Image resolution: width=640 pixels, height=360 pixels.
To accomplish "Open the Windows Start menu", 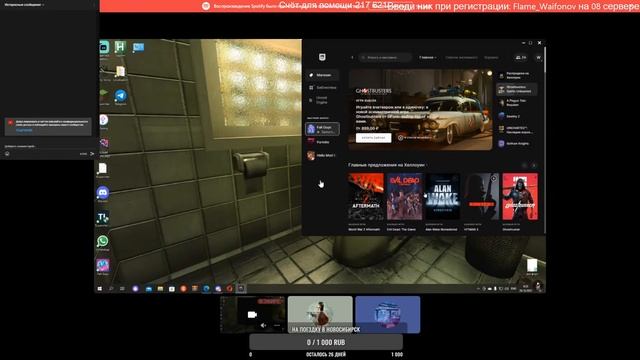I will (100, 289).
